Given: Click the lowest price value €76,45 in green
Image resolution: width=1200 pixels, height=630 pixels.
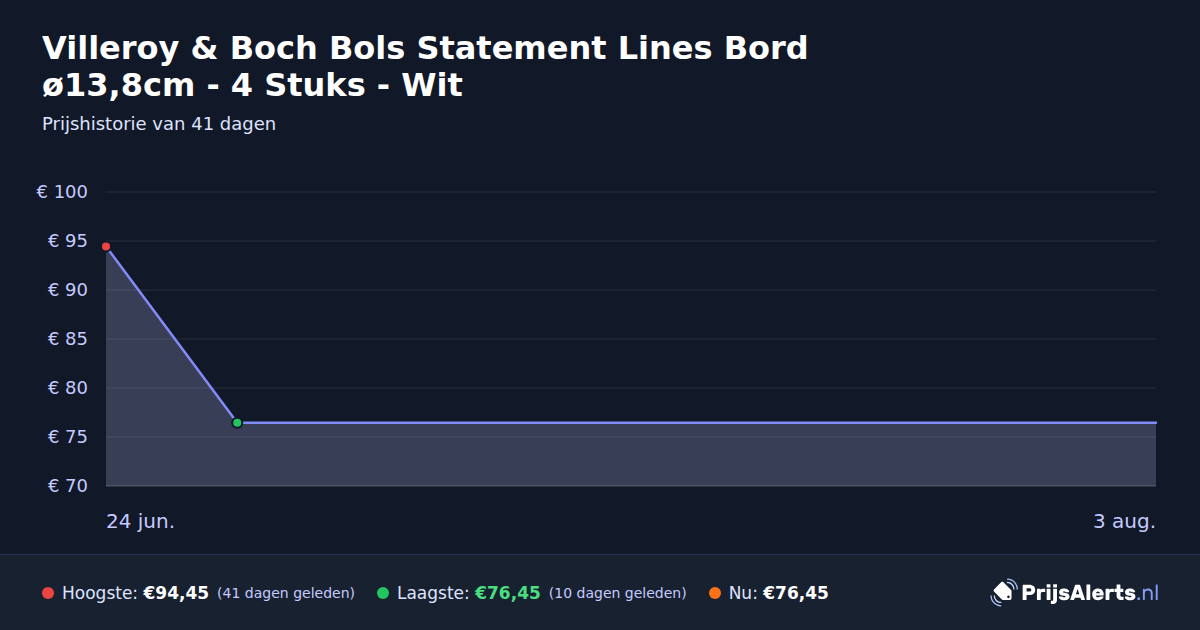Looking at the screenshot, I should 508,593.
